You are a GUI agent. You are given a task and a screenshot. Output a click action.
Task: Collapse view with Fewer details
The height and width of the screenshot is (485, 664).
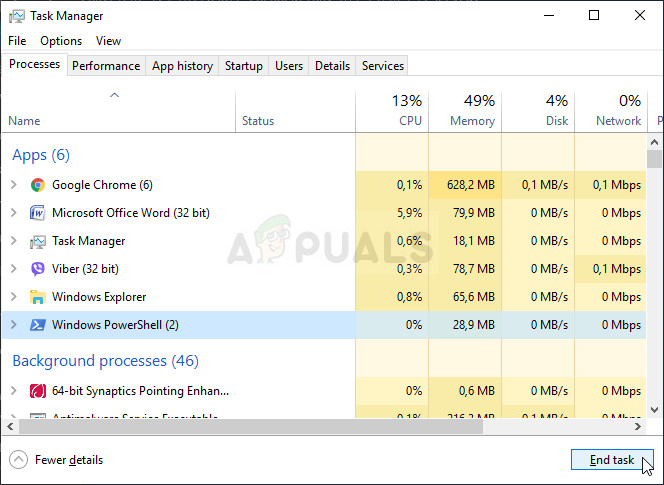[68, 460]
